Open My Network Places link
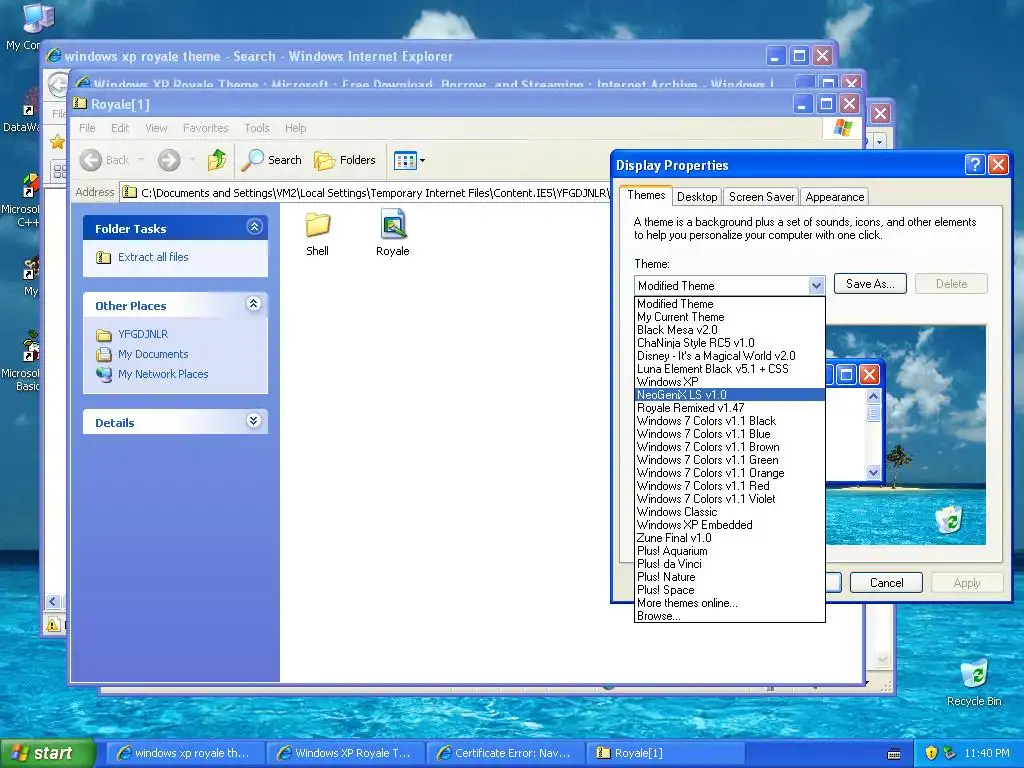The width and height of the screenshot is (1024, 768). (163, 374)
